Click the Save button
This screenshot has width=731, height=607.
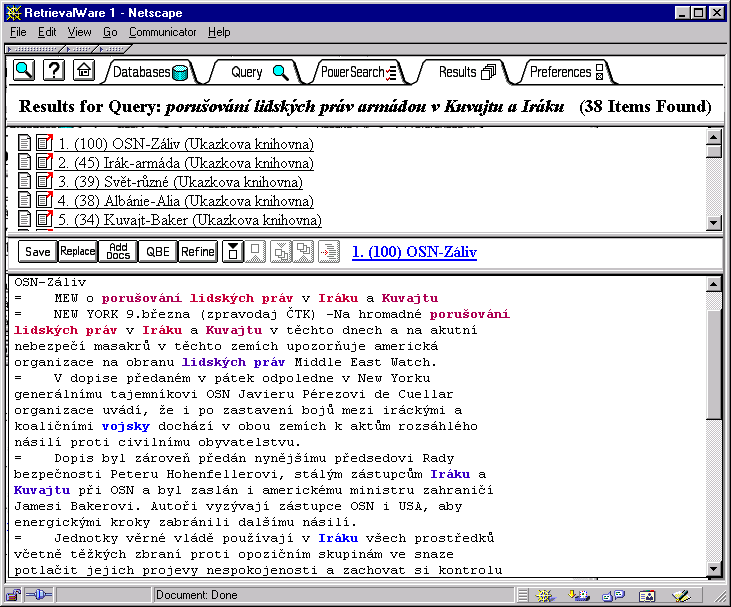click(x=38, y=252)
